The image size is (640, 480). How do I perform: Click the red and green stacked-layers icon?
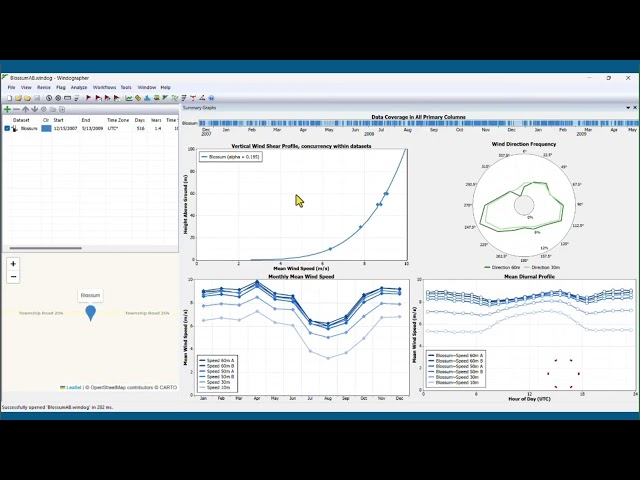coord(156,98)
